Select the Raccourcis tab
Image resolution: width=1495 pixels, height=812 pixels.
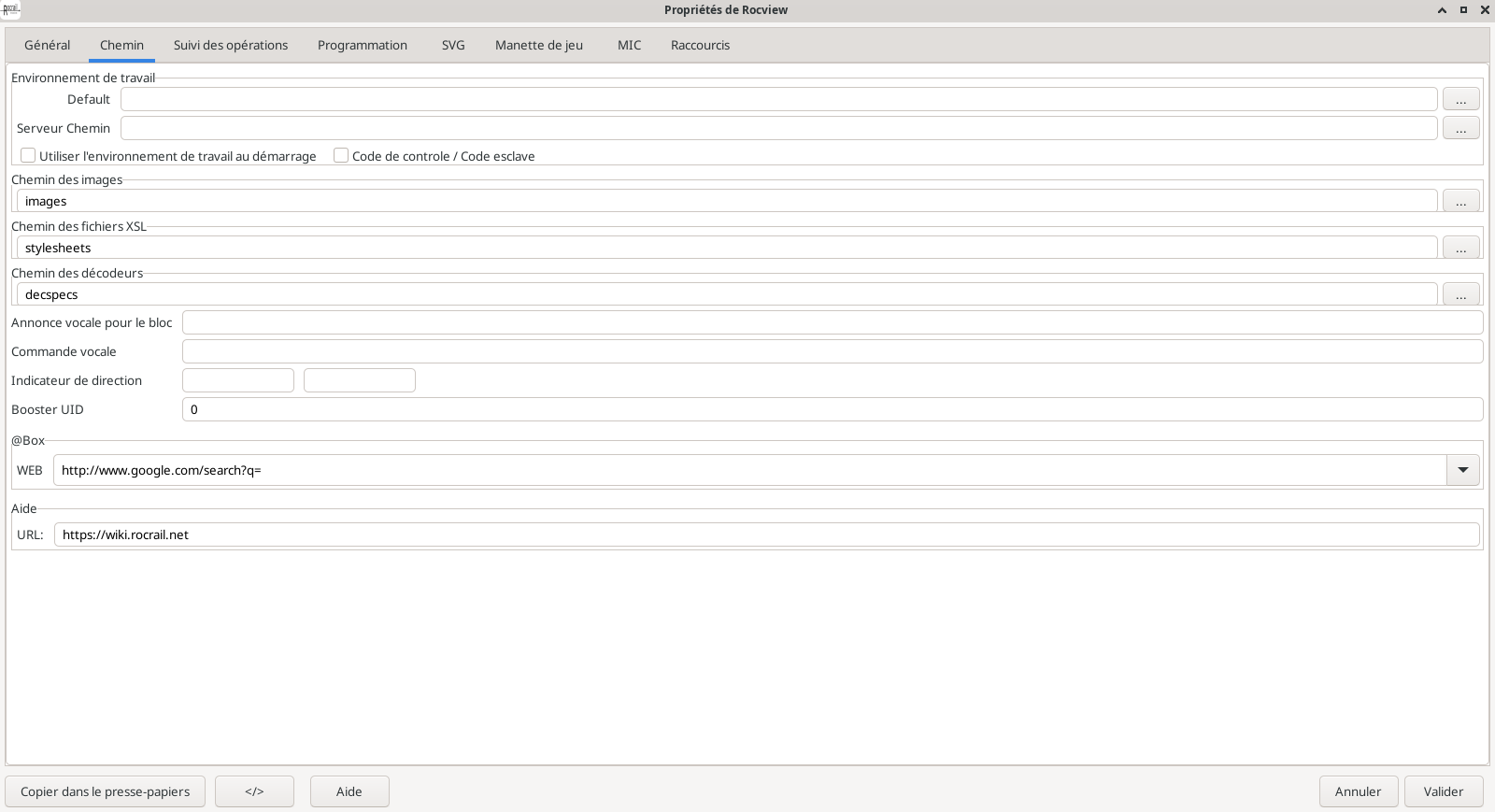coord(700,45)
